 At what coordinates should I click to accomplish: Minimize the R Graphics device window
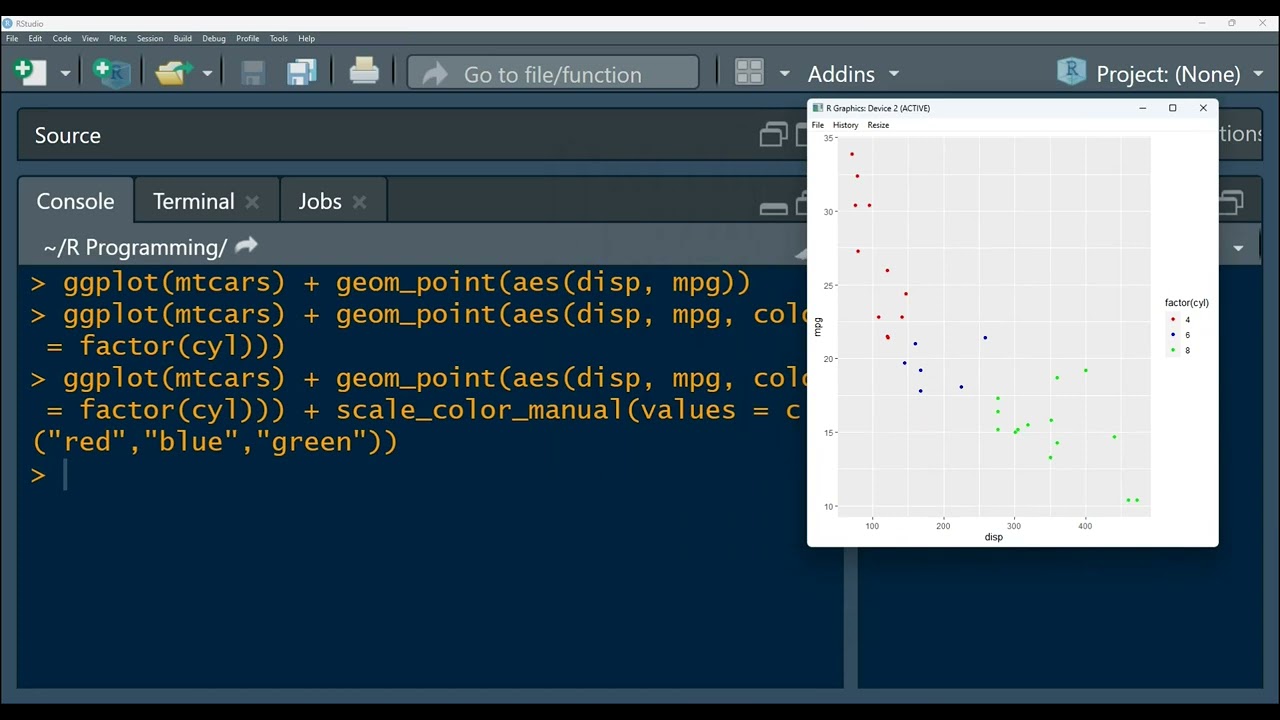tap(1142, 108)
